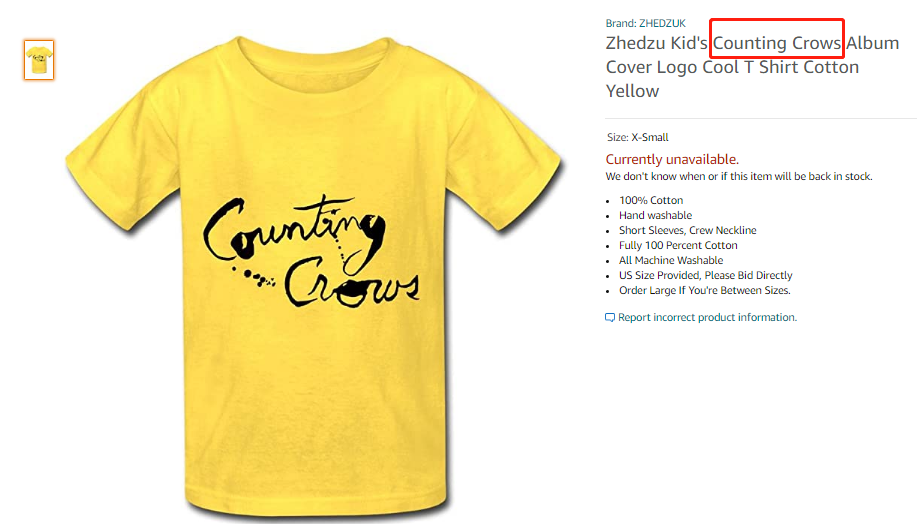Click the speech bubble report icon

click(x=609, y=317)
